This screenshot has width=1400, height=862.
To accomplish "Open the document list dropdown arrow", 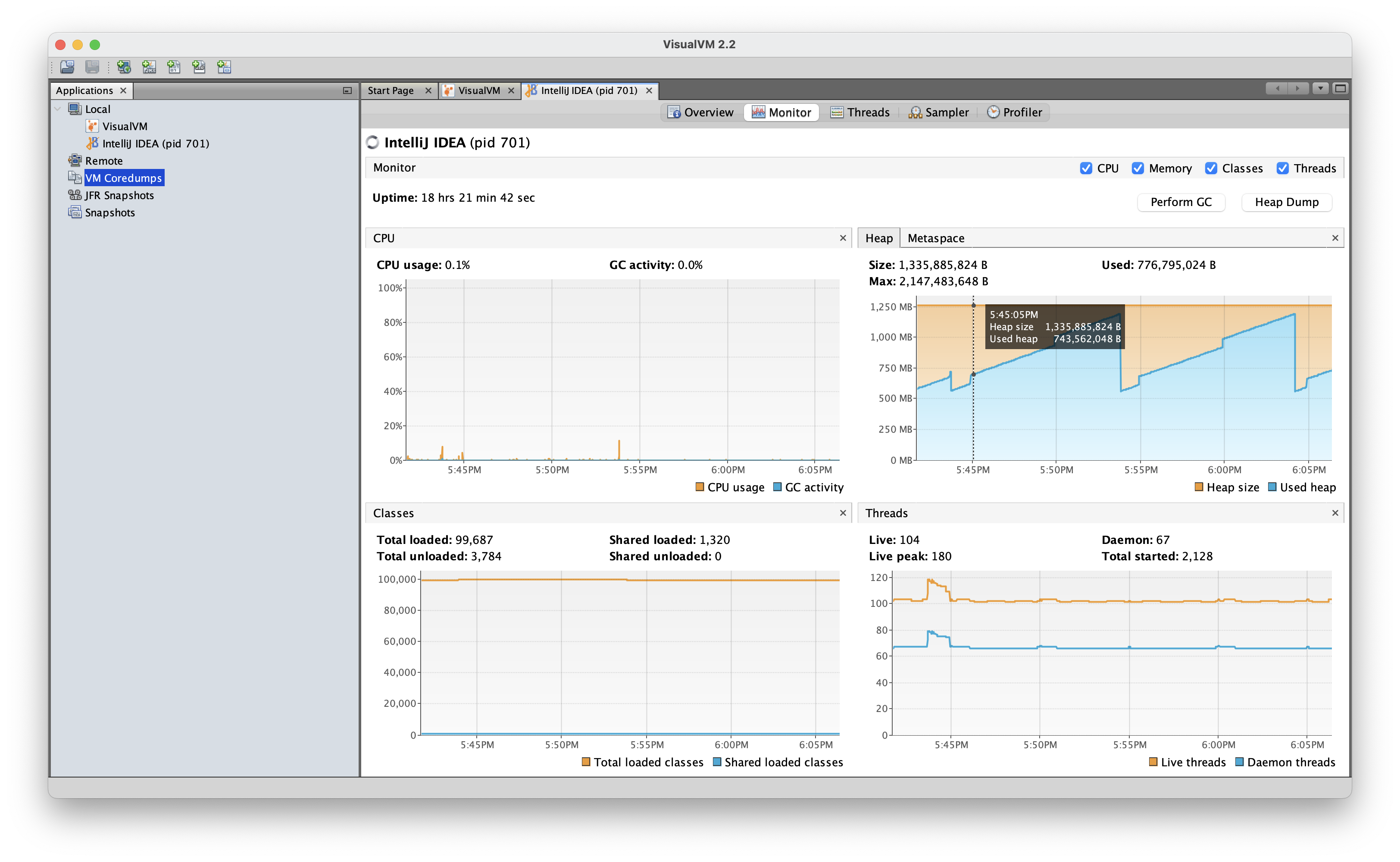I will point(1320,88).
